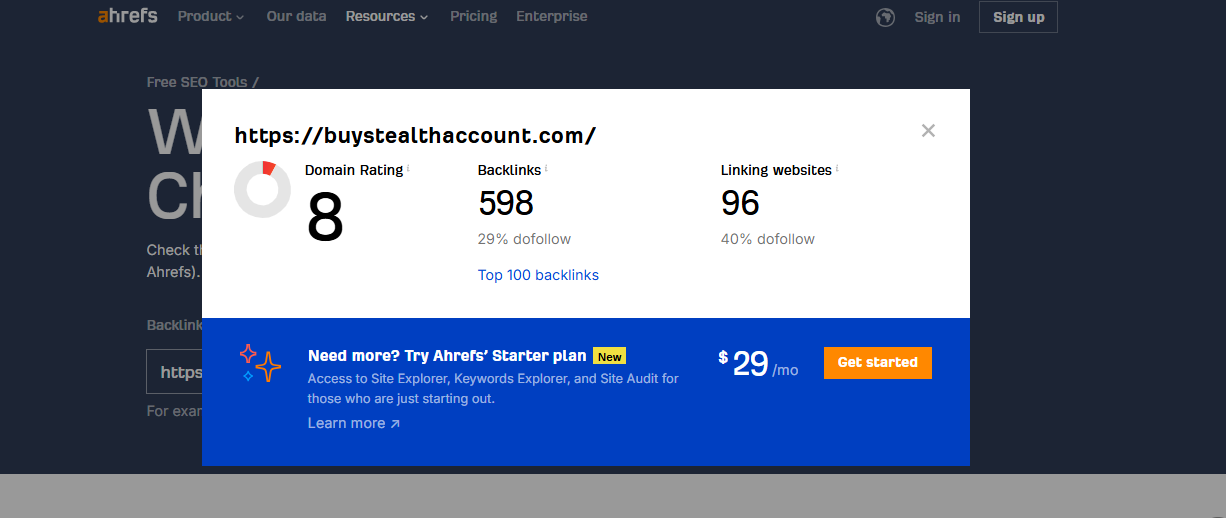Screen dimensions: 1226x518
Task: Click the Domain Rating info icon
Action: (409, 168)
